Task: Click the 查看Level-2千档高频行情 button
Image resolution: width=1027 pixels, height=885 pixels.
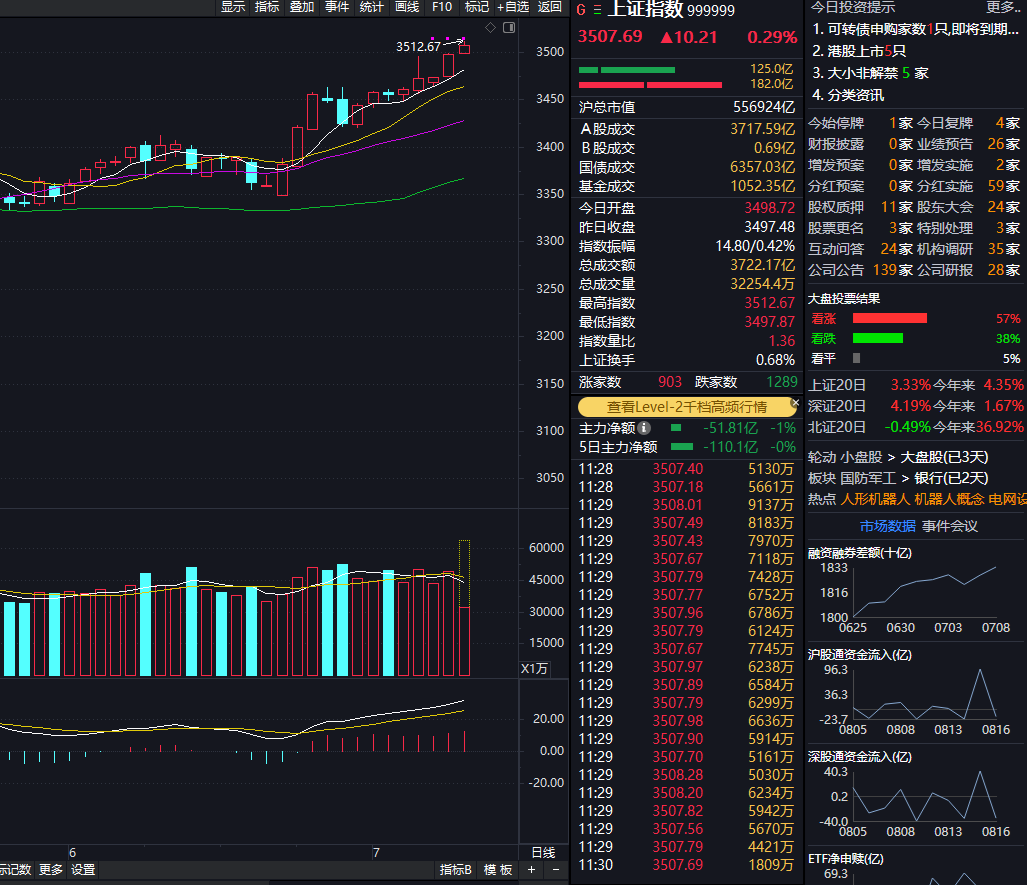Action: (x=686, y=407)
